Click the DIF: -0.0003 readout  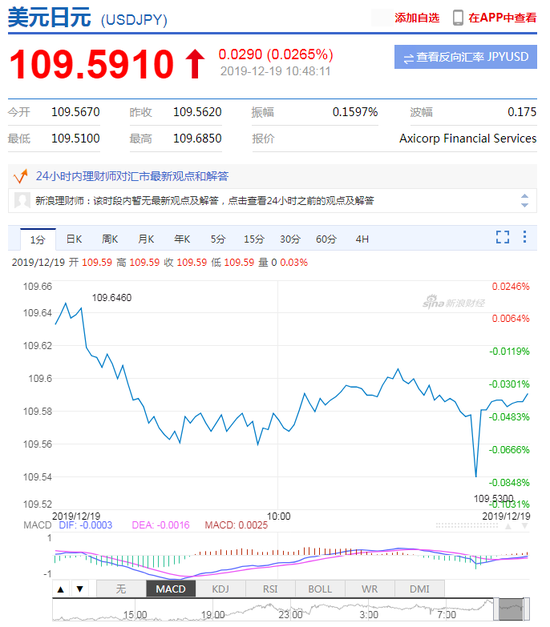[x=86, y=525]
